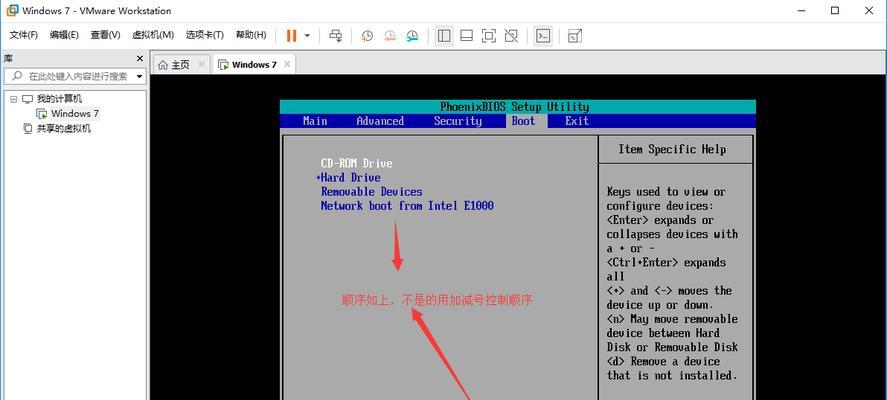Select Windows 7 in the library tree

(x=75, y=114)
